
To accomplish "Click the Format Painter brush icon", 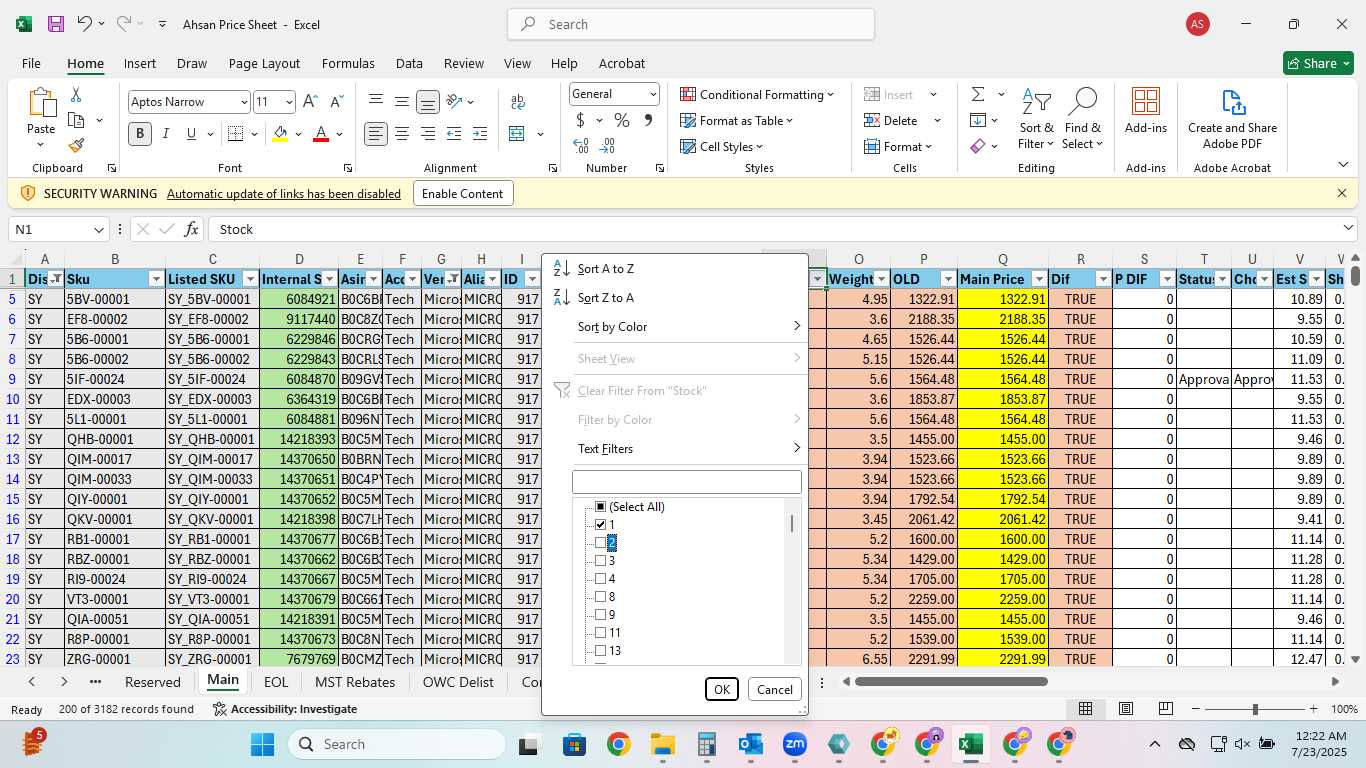I will [x=76, y=145].
